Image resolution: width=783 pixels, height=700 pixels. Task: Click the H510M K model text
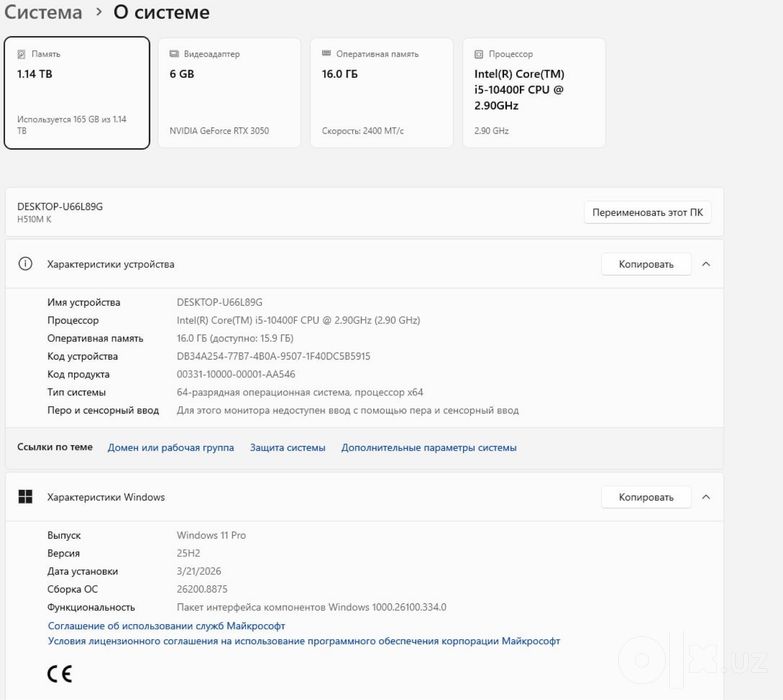pyautogui.click(x=34, y=219)
